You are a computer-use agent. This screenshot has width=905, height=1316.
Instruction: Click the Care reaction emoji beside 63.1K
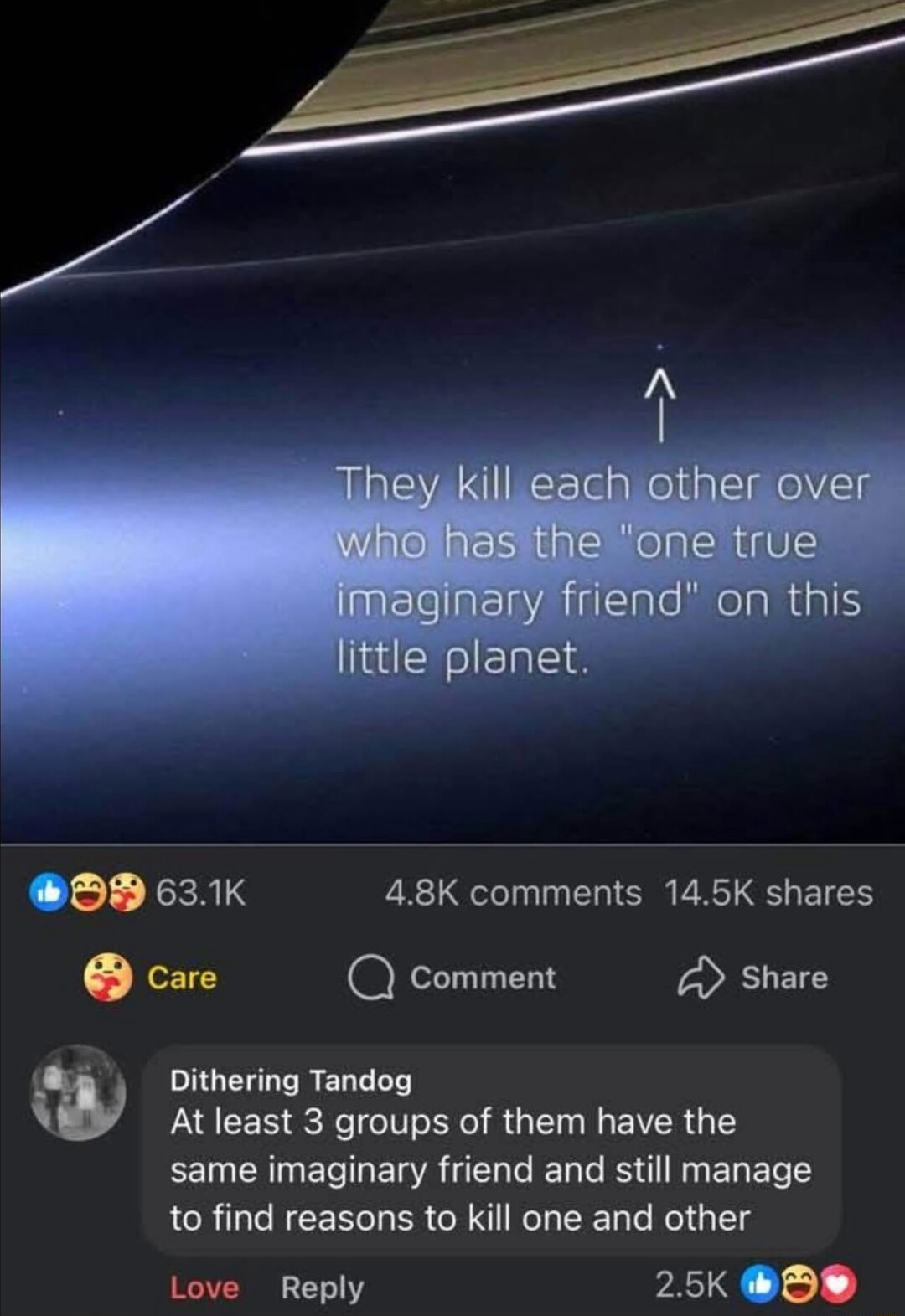pos(127,892)
